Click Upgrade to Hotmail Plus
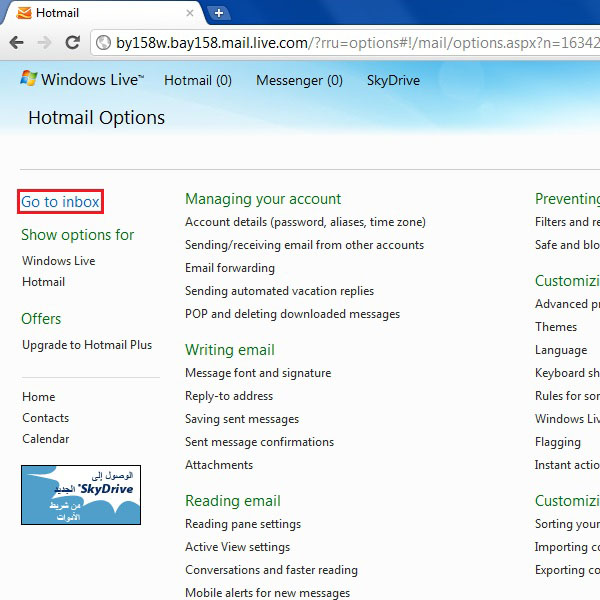Image resolution: width=600 pixels, height=600 pixels. coord(87,345)
